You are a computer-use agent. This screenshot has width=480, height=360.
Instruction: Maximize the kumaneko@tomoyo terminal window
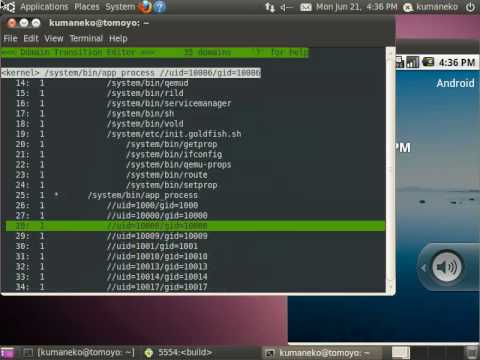pyautogui.click(x=36, y=23)
